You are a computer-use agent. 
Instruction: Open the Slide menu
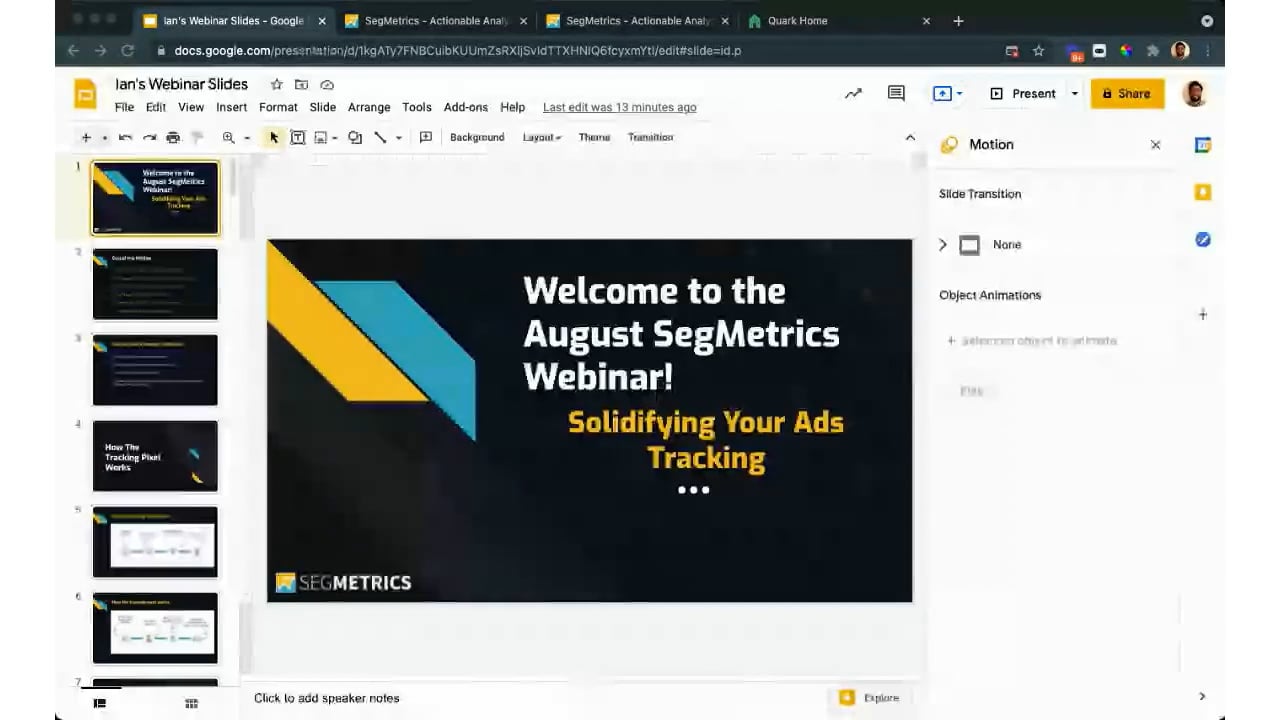click(x=322, y=107)
